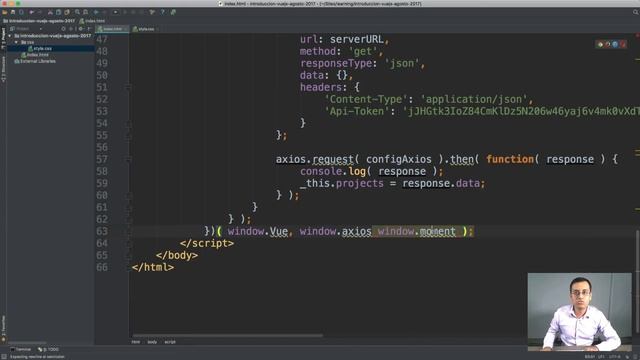Open the run configuration dropdown
Image resolution: width=640 pixels, height=360 pixels.
click(116, 12)
